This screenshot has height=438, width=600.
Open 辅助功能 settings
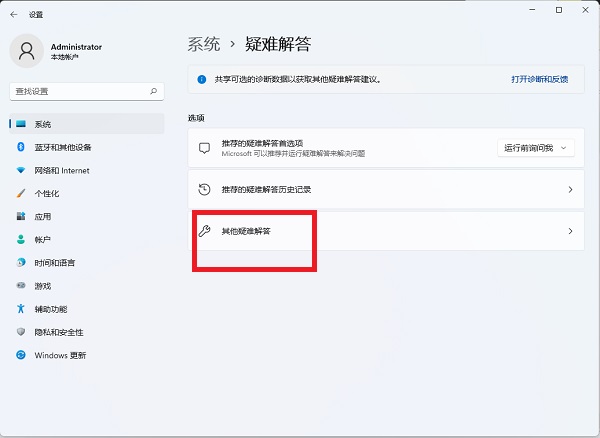point(50,309)
